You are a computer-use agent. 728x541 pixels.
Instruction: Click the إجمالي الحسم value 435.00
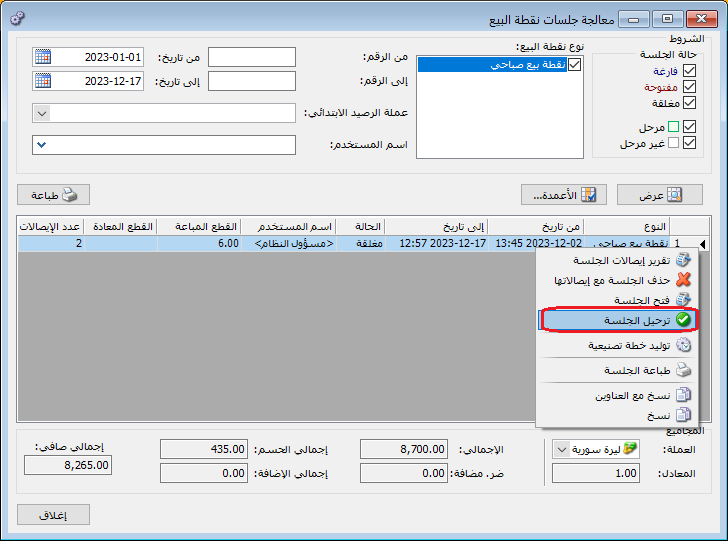[x=204, y=449]
